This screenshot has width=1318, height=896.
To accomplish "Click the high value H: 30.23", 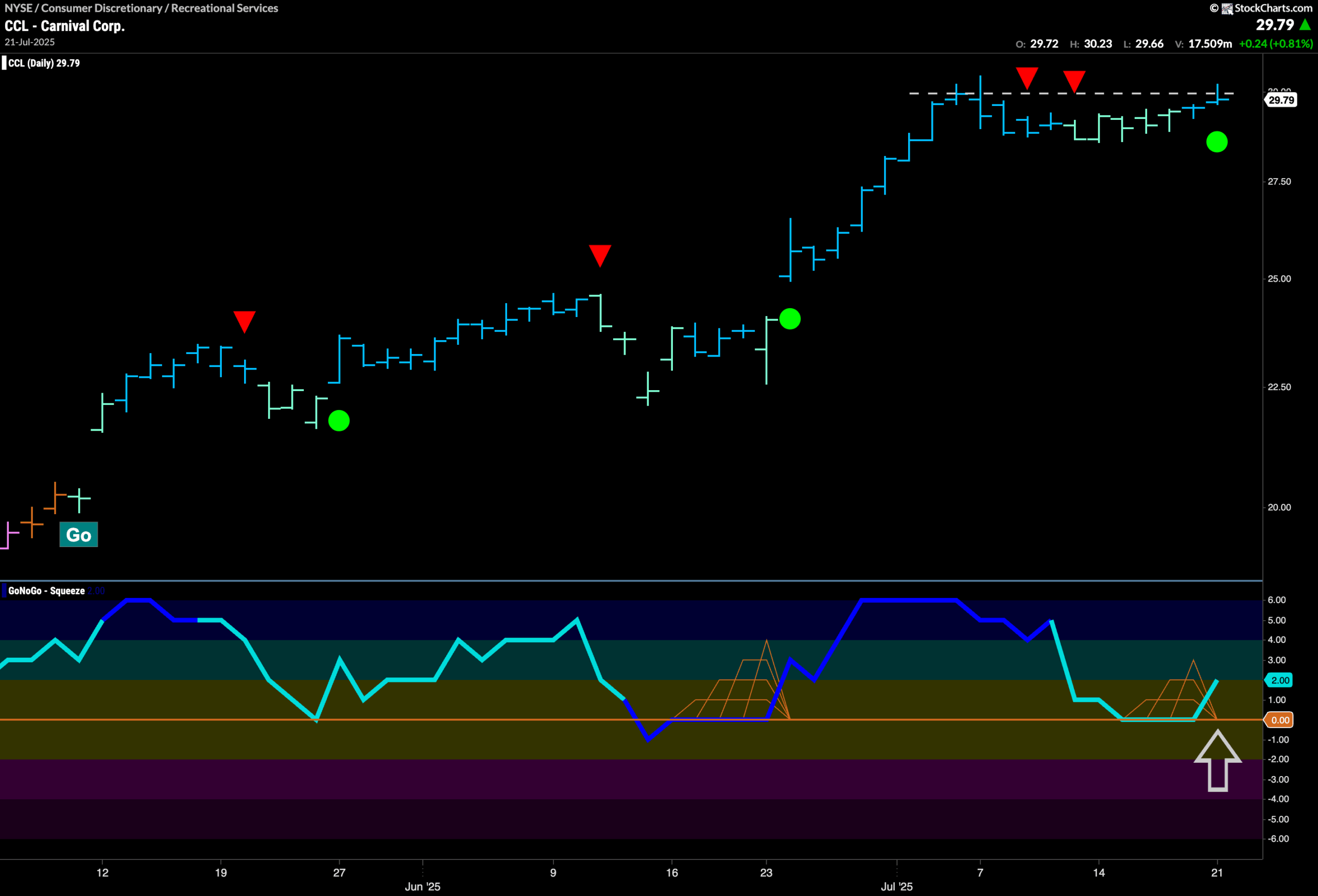I will [1090, 44].
